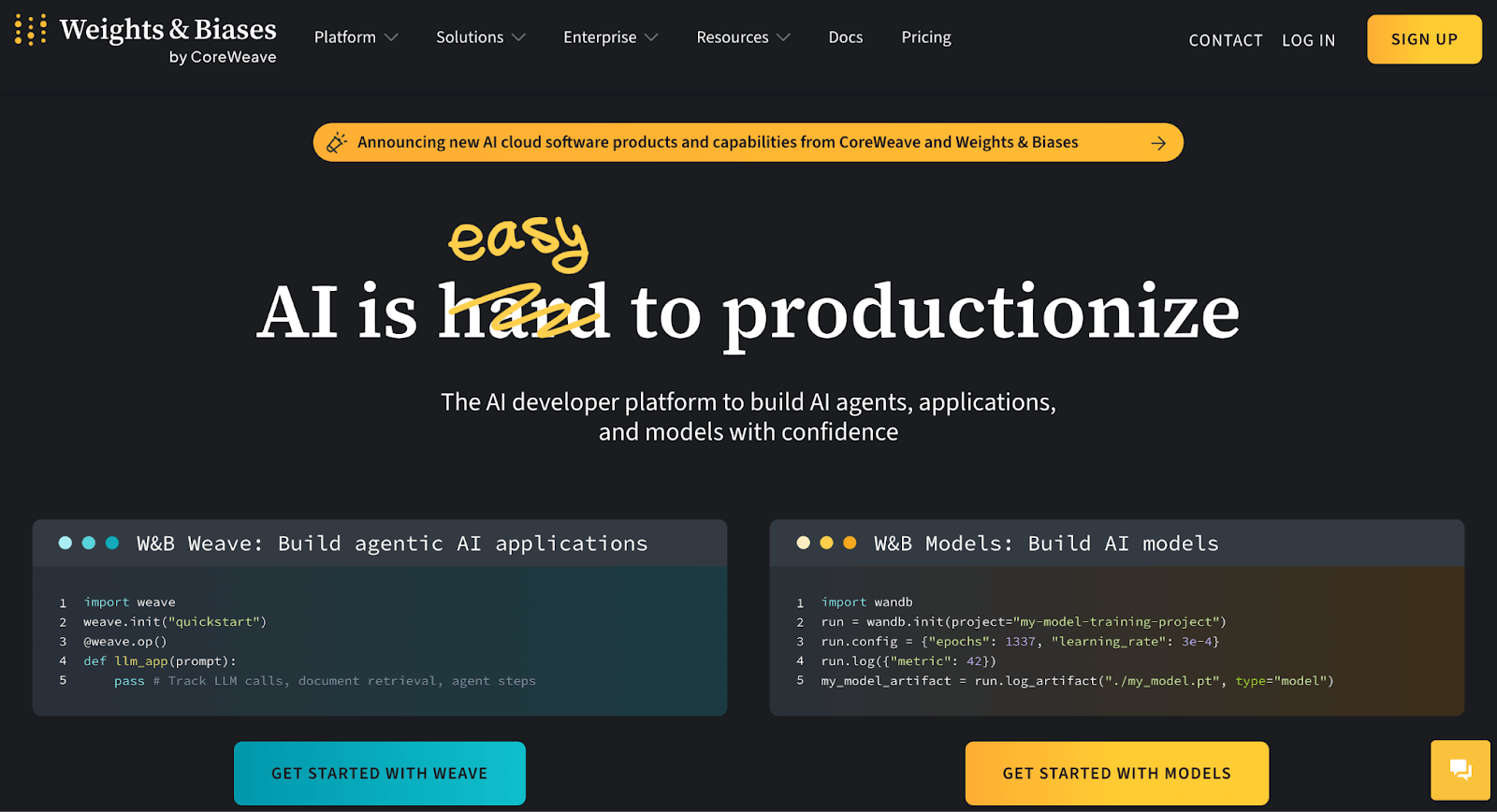Image resolution: width=1497 pixels, height=812 pixels.
Task: Click LOG IN in the header
Action: [1308, 40]
